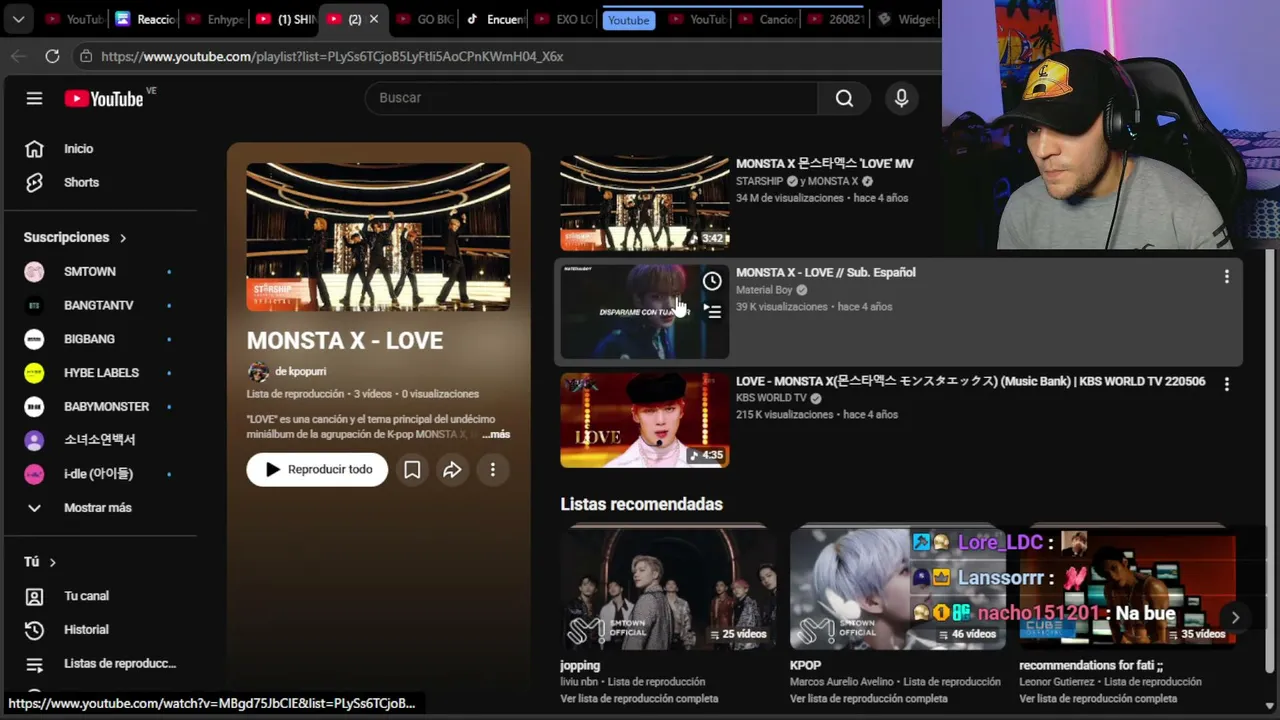Open the 소녀소연백서 subscription channel
This screenshot has width=1280, height=720.
[100, 441]
